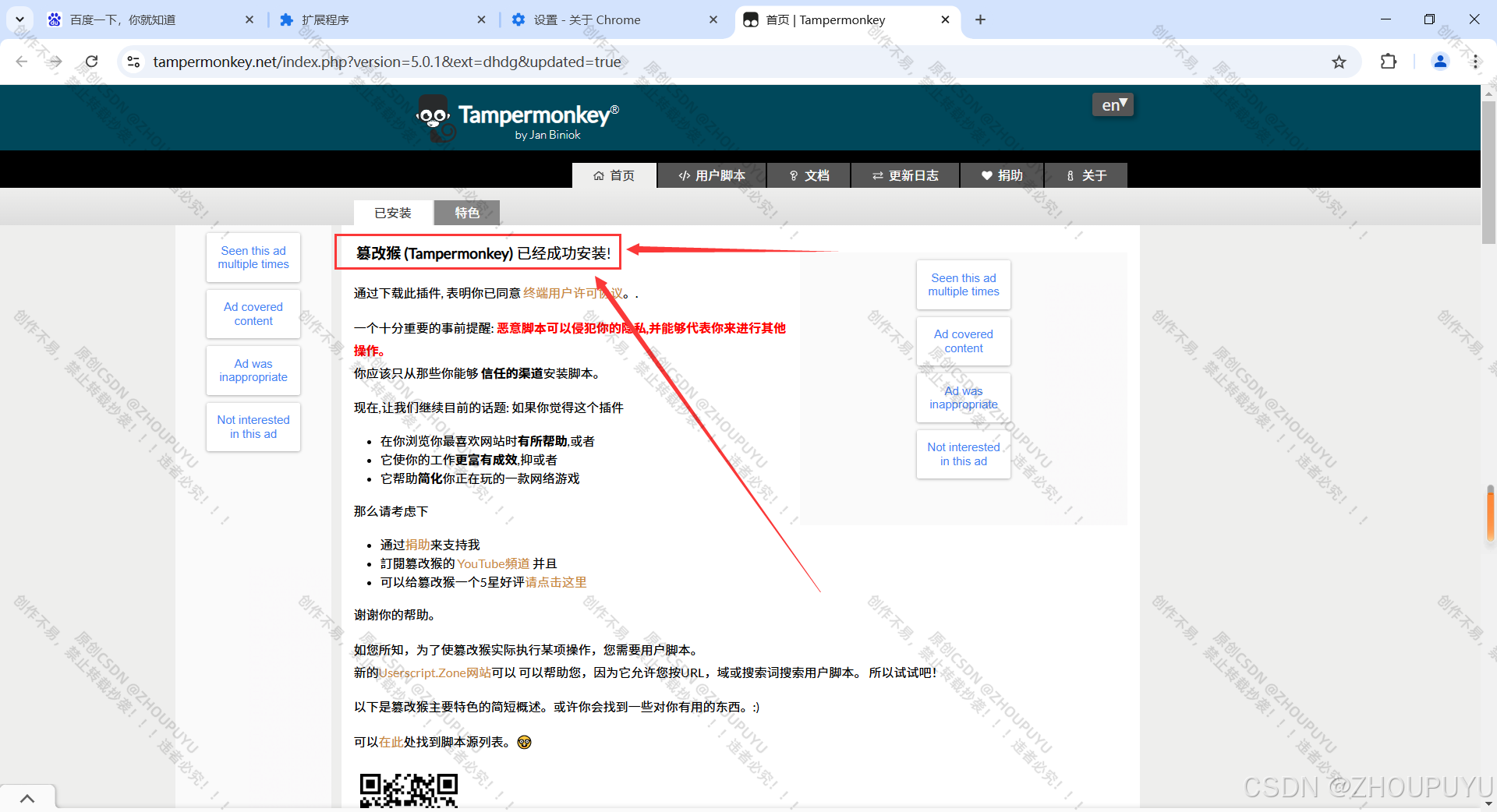The width and height of the screenshot is (1497, 812).
Task: Go forward to next page
Action: [55, 62]
